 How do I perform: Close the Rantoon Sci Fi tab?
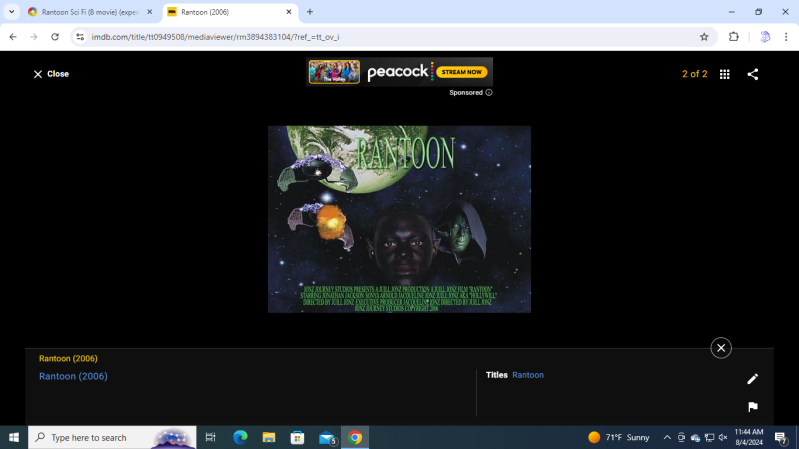tap(149, 12)
